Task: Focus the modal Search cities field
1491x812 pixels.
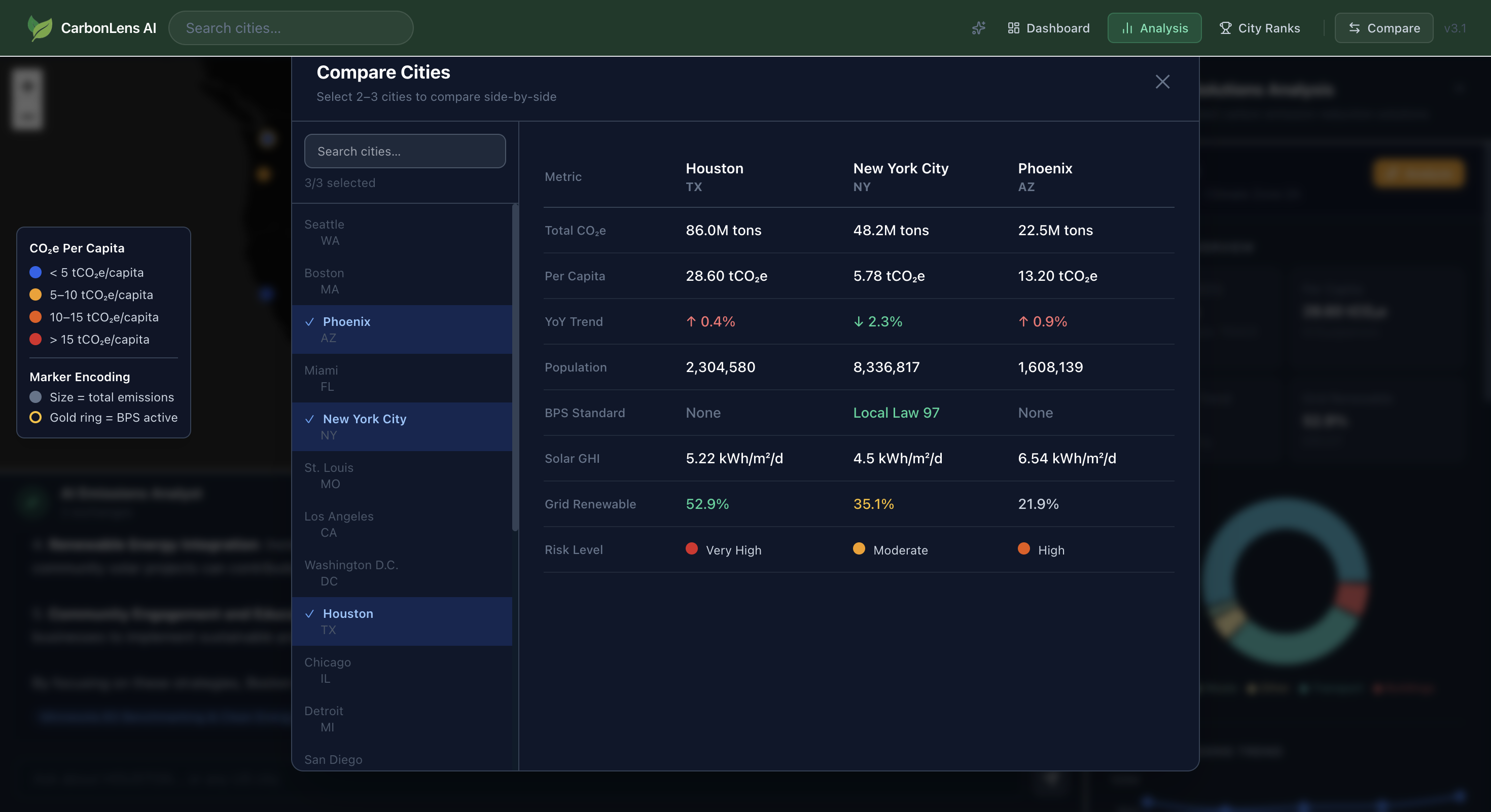Action: point(405,151)
